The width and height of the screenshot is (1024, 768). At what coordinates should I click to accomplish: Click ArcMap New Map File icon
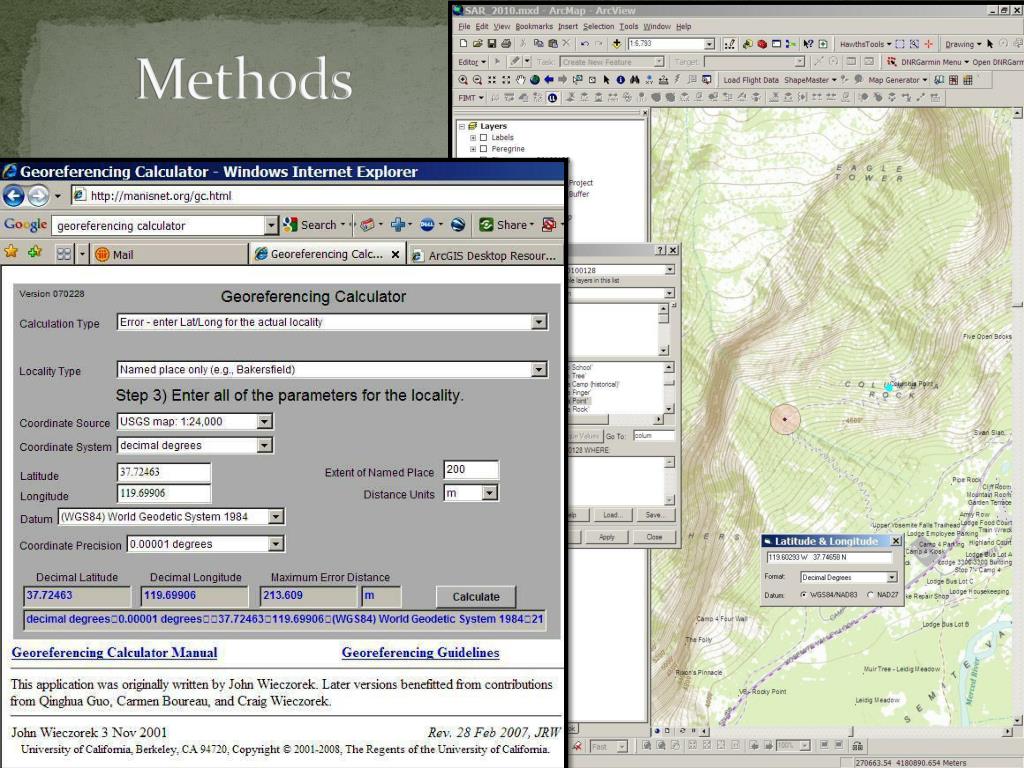click(463, 44)
